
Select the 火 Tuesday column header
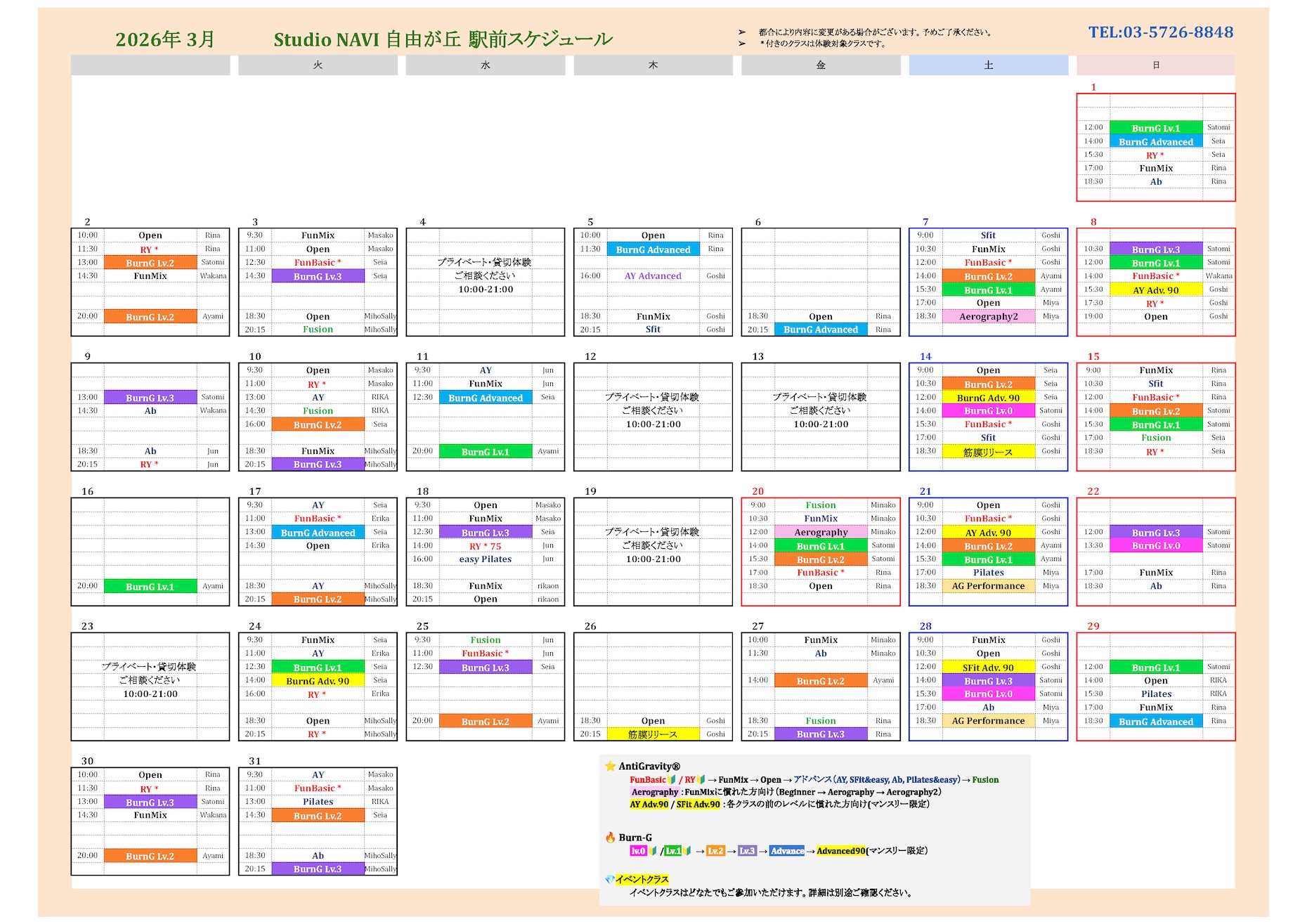point(318,65)
